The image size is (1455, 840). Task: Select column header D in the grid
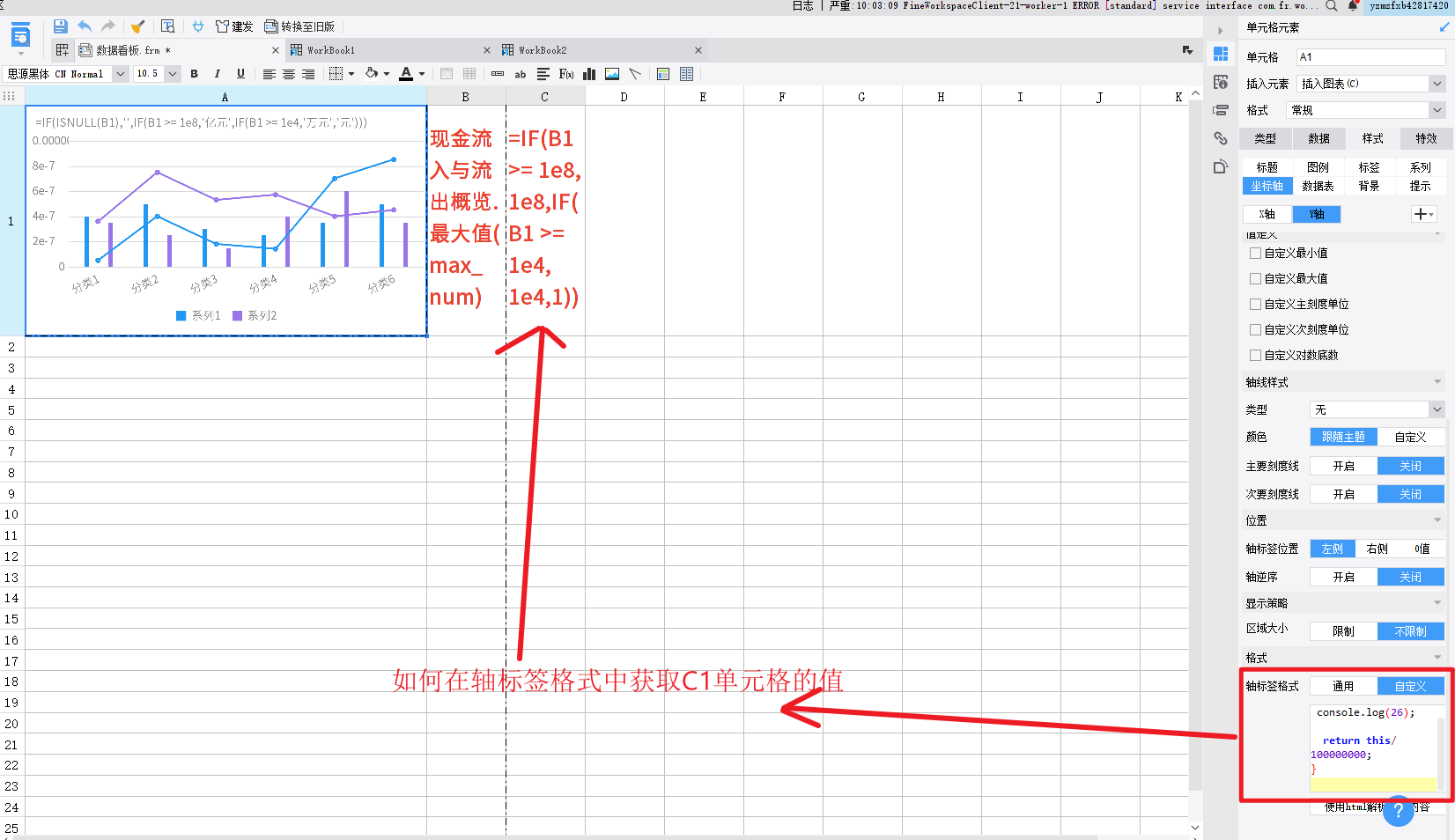tap(624, 97)
